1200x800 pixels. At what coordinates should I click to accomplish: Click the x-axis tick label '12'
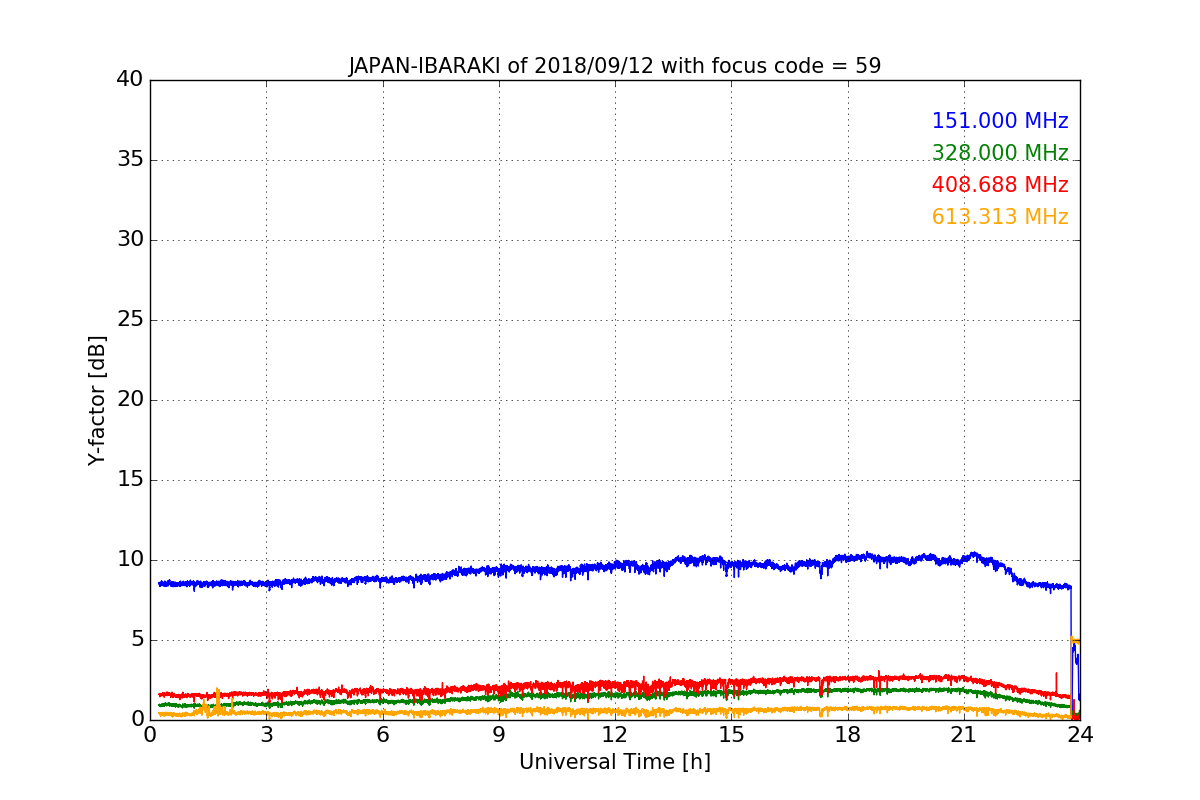pos(615,735)
